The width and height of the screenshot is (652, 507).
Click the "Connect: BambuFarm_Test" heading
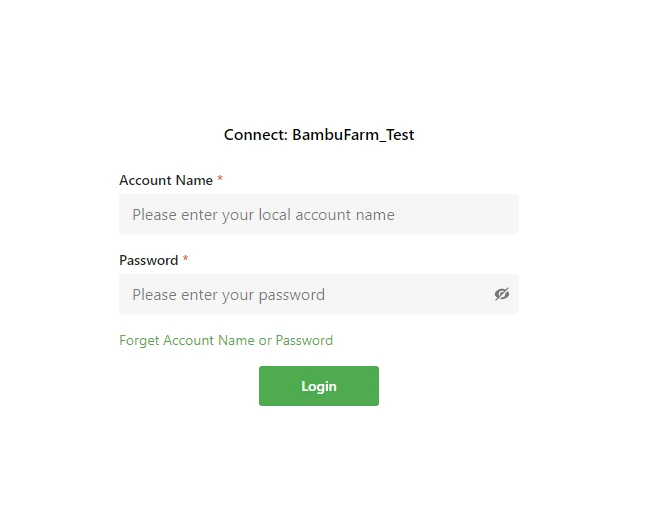click(x=319, y=135)
